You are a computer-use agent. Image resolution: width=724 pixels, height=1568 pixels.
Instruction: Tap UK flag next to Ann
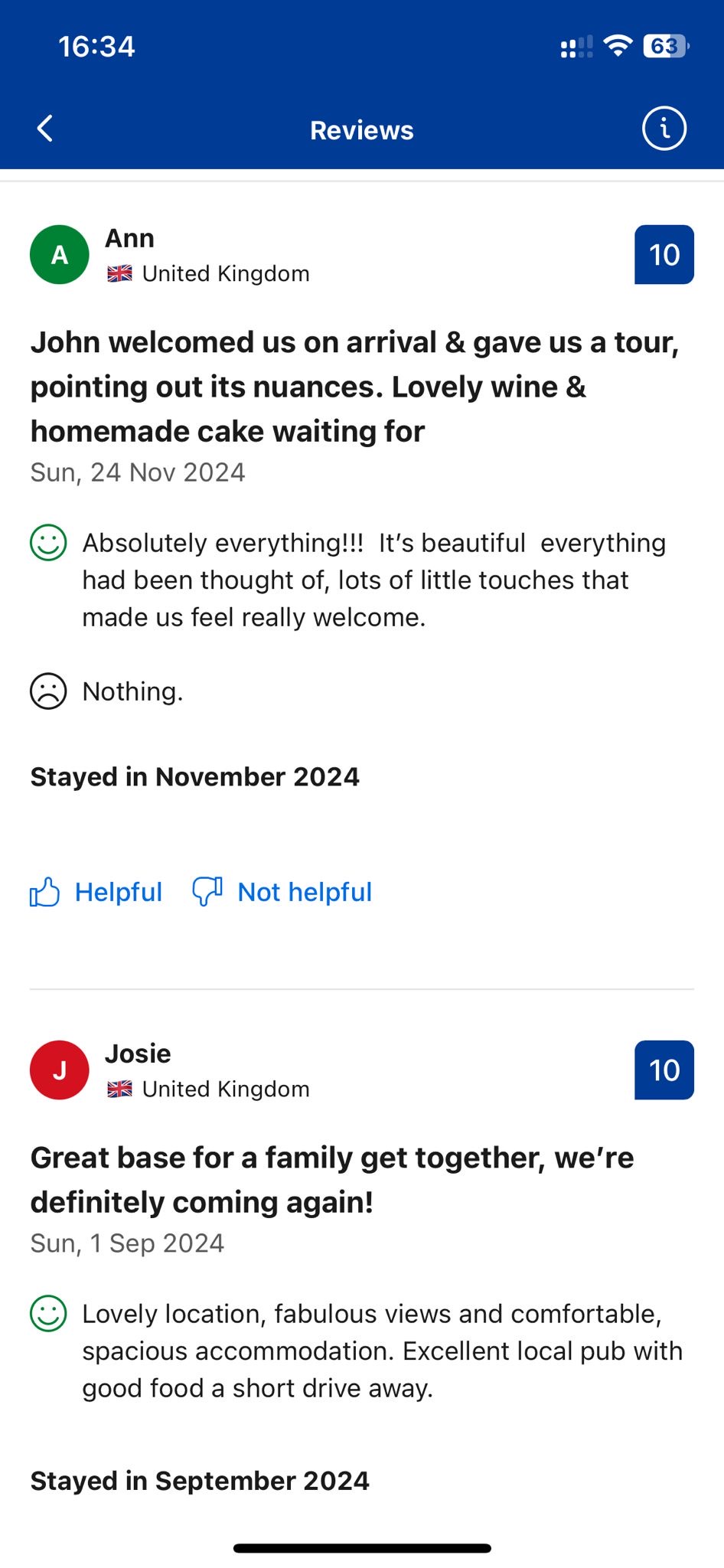[x=119, y=273]
